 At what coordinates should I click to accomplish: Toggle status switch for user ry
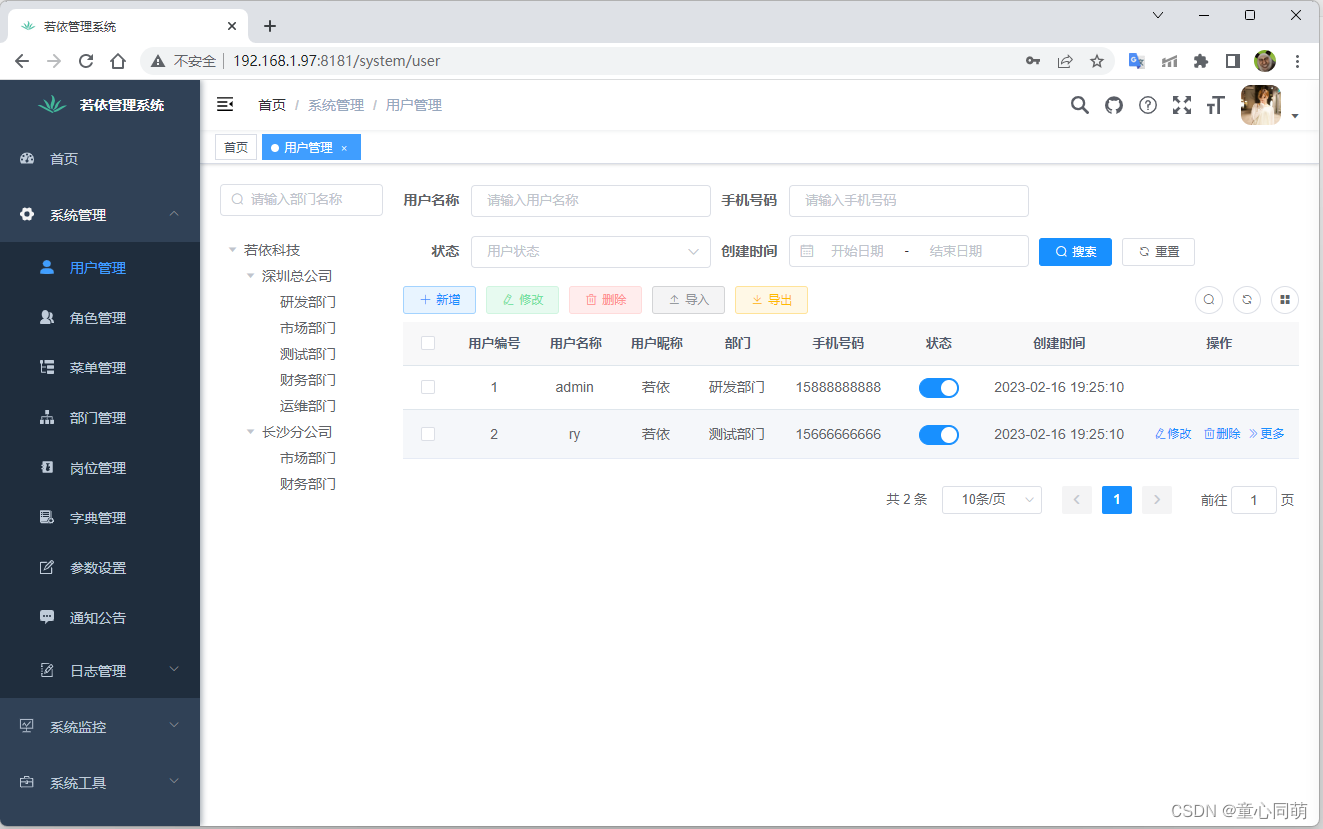tap(939, 434)
